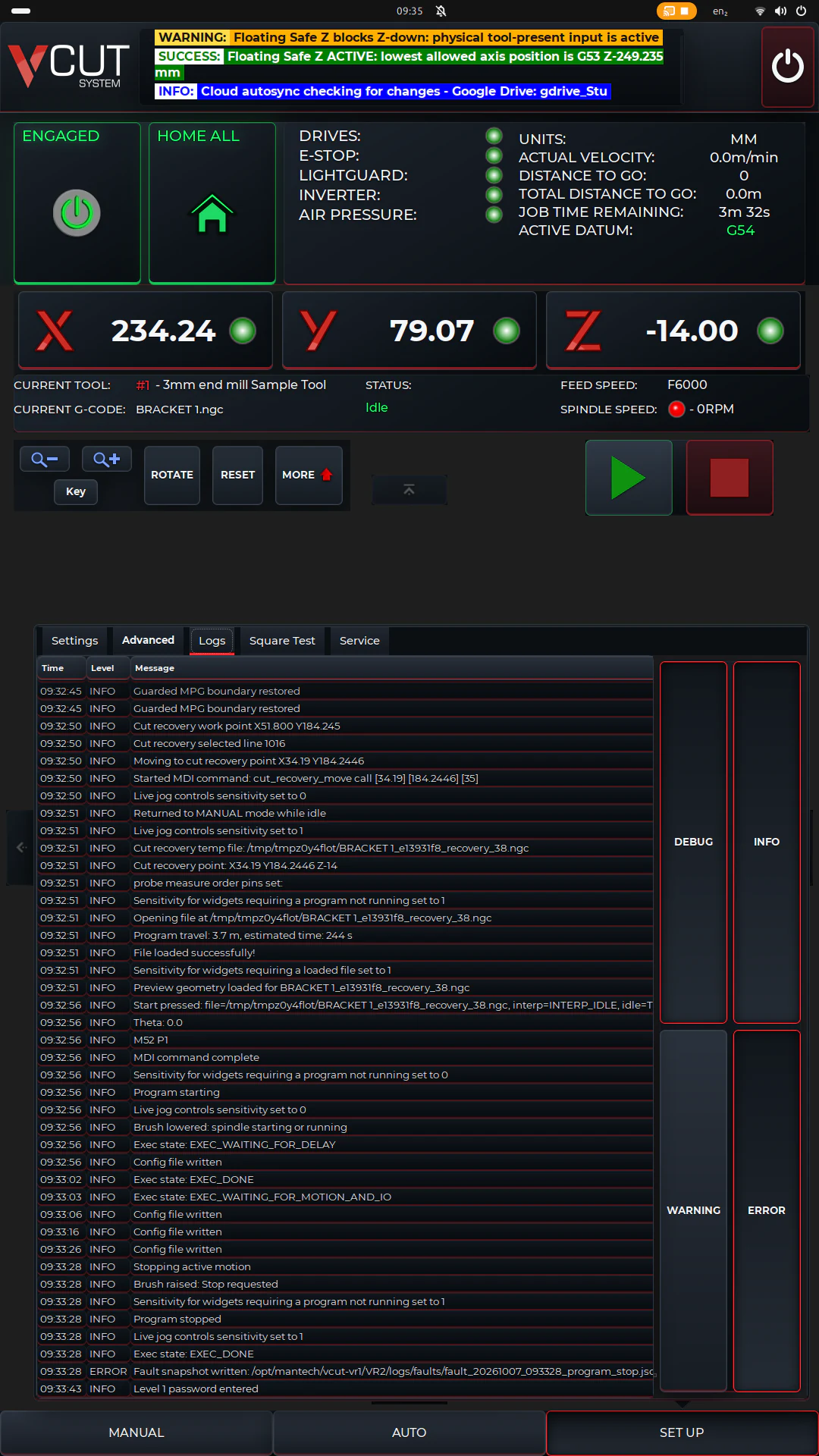The width and height of the screenshot is (819, 1456).
Task: Click the LIGHTGUARD status indicator light
Action: 494,175
